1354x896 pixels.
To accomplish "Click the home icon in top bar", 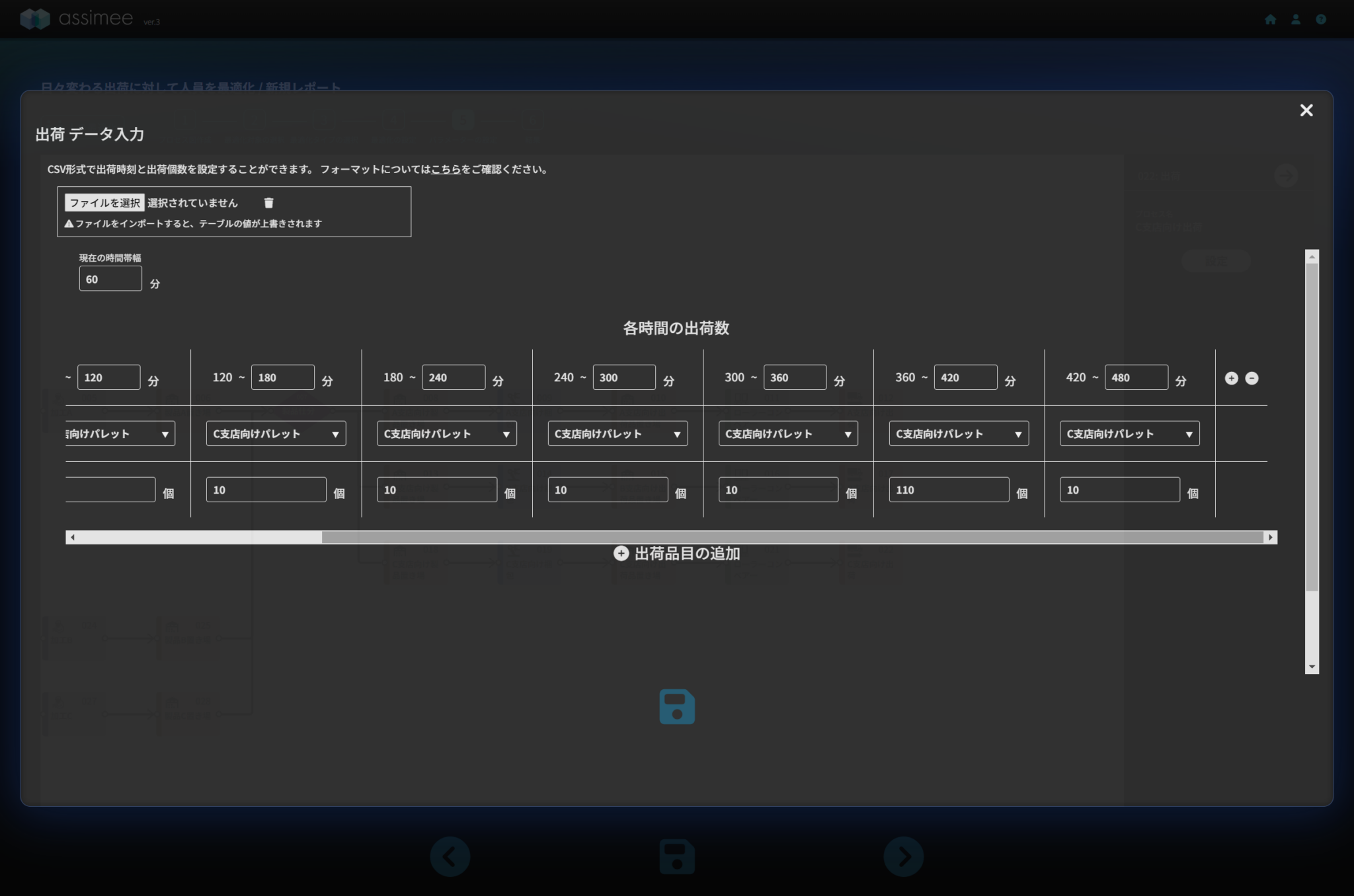I will 1270,19.
